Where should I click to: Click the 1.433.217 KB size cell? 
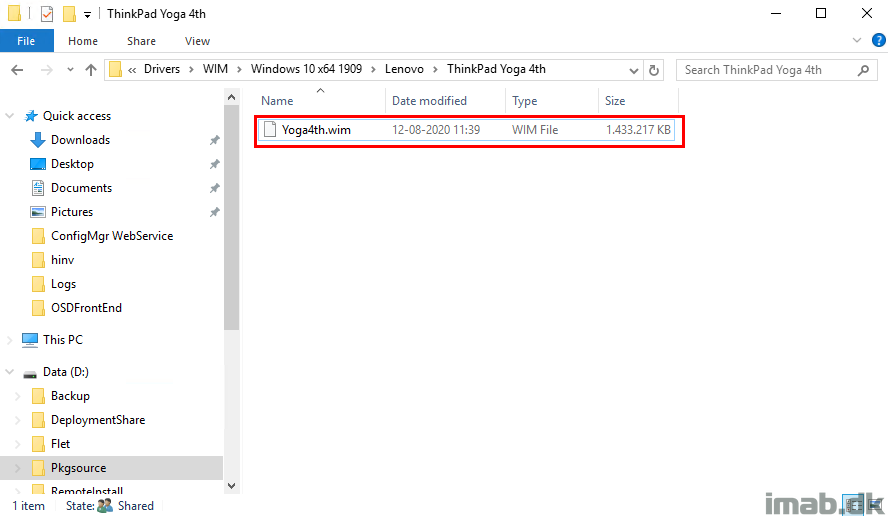point(638,130)
